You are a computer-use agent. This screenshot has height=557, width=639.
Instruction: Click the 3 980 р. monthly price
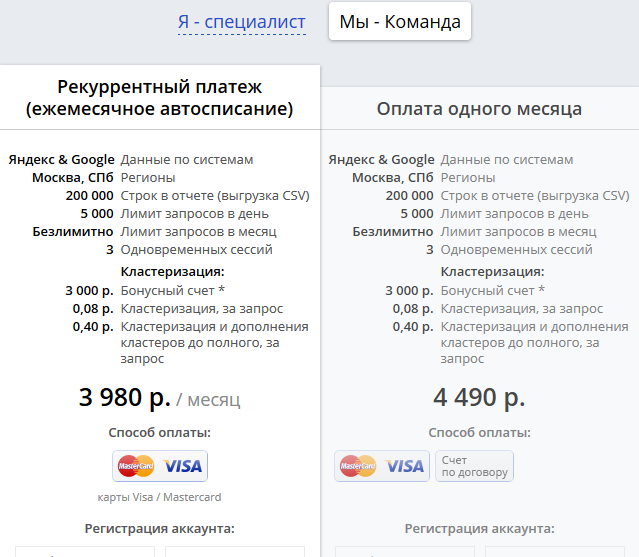click(125, 398)
